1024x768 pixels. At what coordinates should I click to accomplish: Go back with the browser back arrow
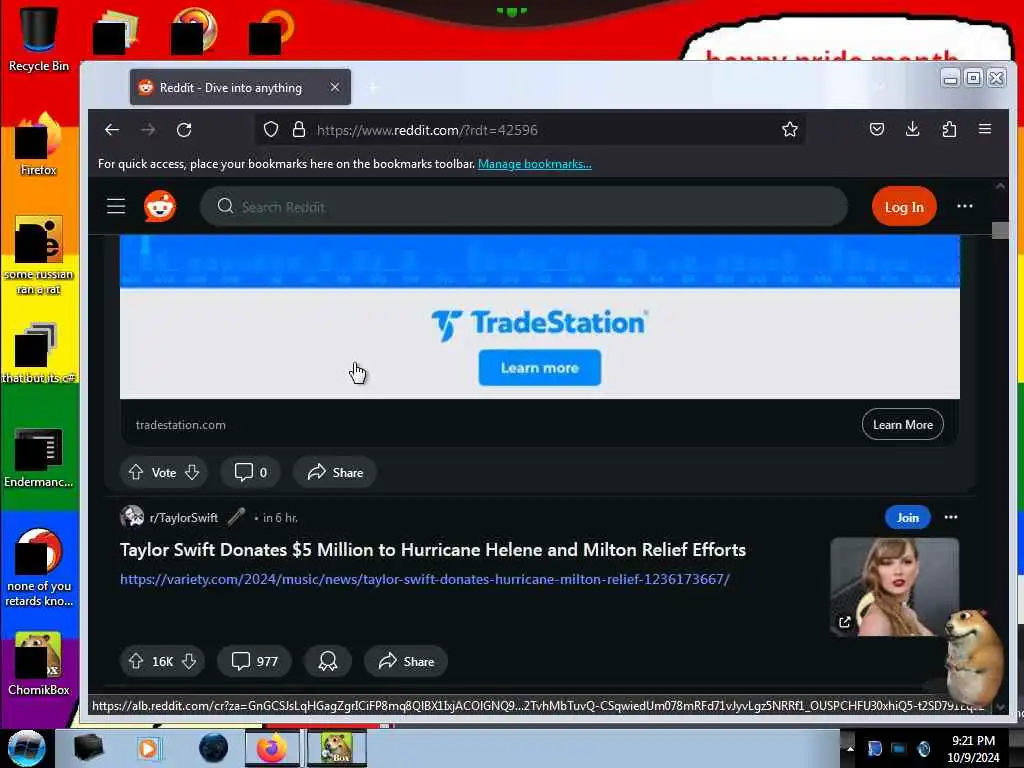(x=112, y=130)
